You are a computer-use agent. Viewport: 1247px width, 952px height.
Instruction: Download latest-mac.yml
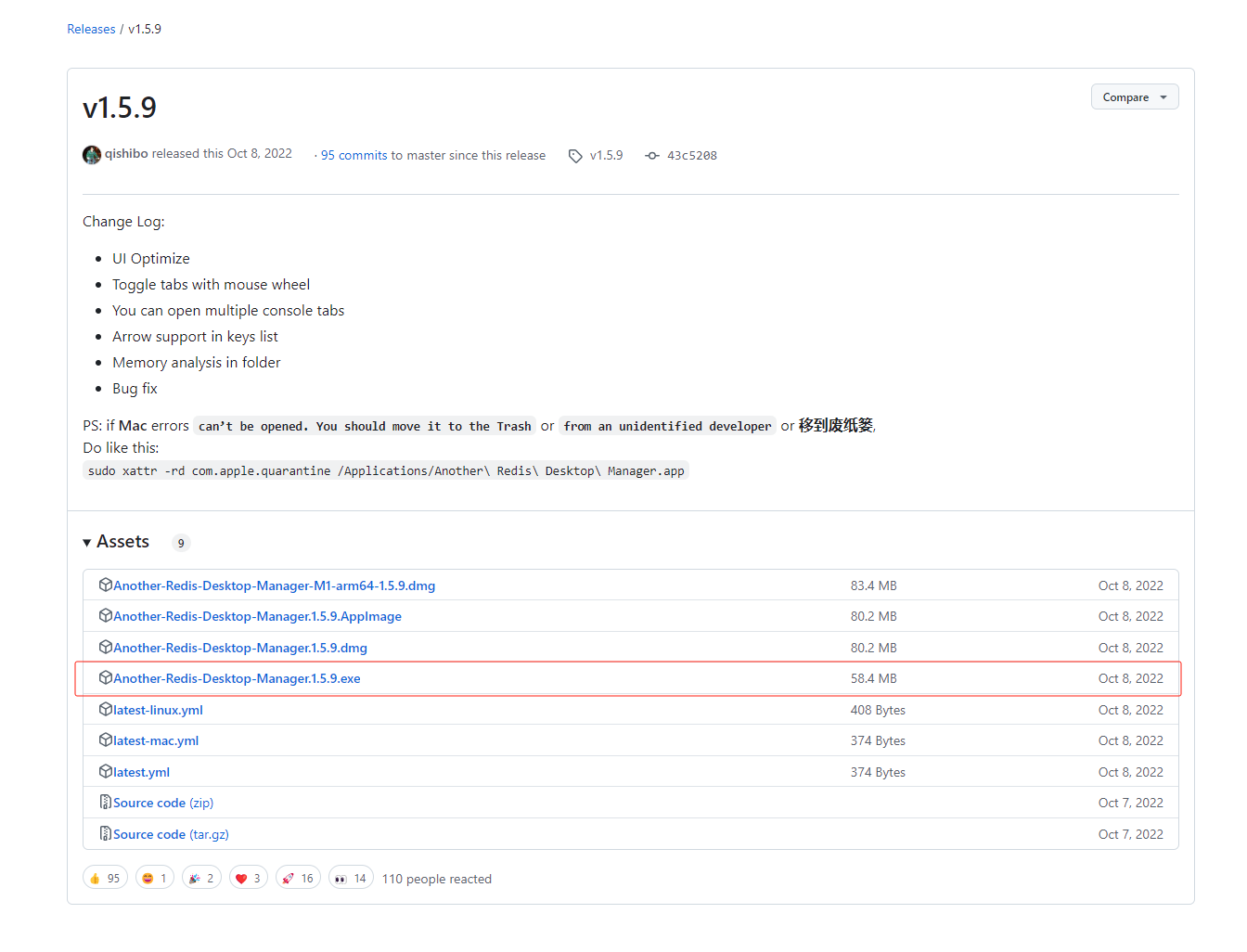pos(156,740)
